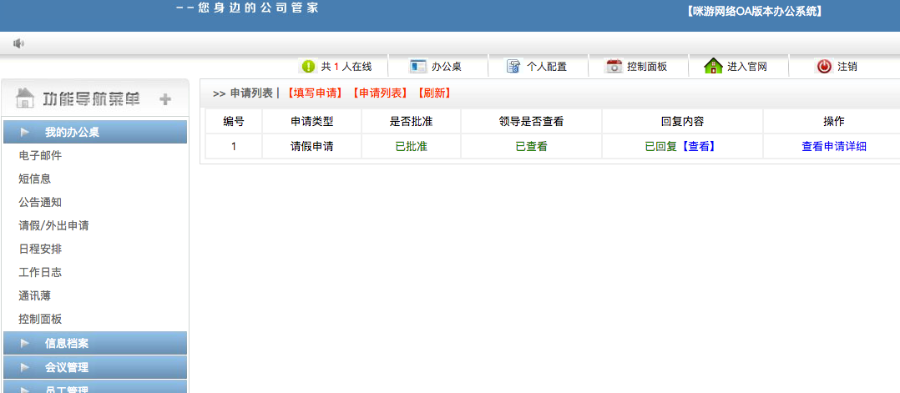This screenshot has width=900, height=393.
Task: Select 会议管理 menu header
Action: click(95, 367)
